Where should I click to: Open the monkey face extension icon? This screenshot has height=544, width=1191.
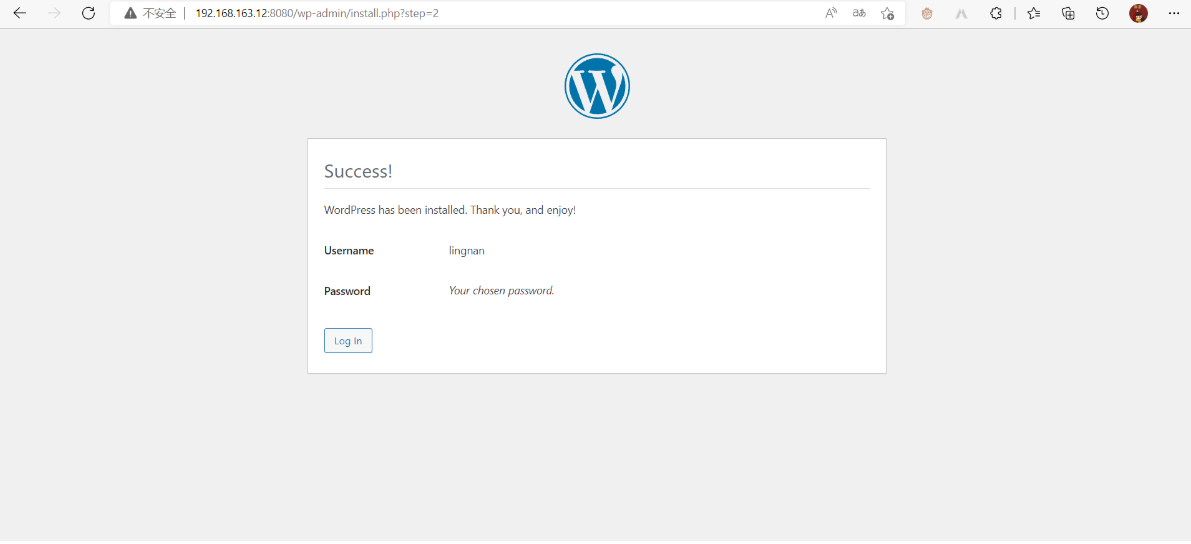click(927, 13)
